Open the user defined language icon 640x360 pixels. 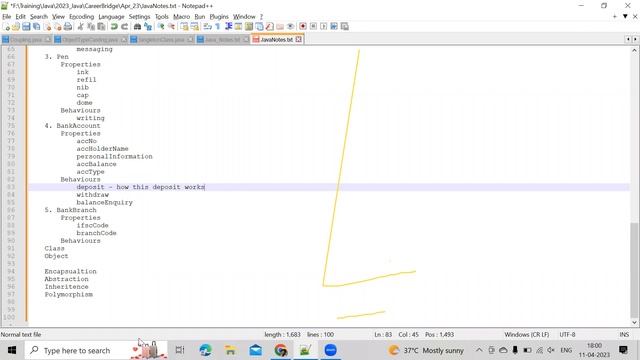[238, 27]
